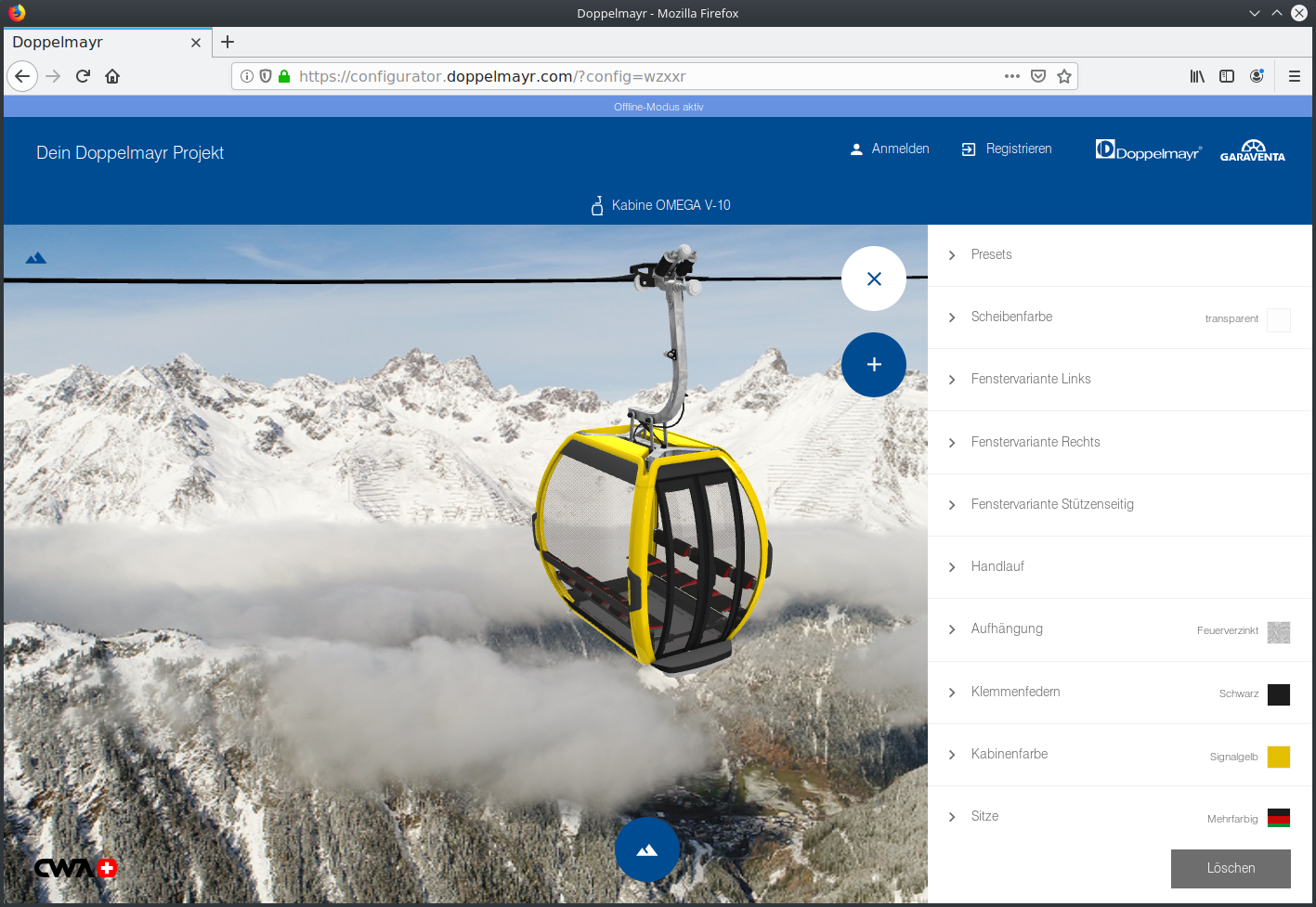This screenshot has width=1316, height=907.
Task: Expand the Handlauf section
Action: (x=1120, y=567)
